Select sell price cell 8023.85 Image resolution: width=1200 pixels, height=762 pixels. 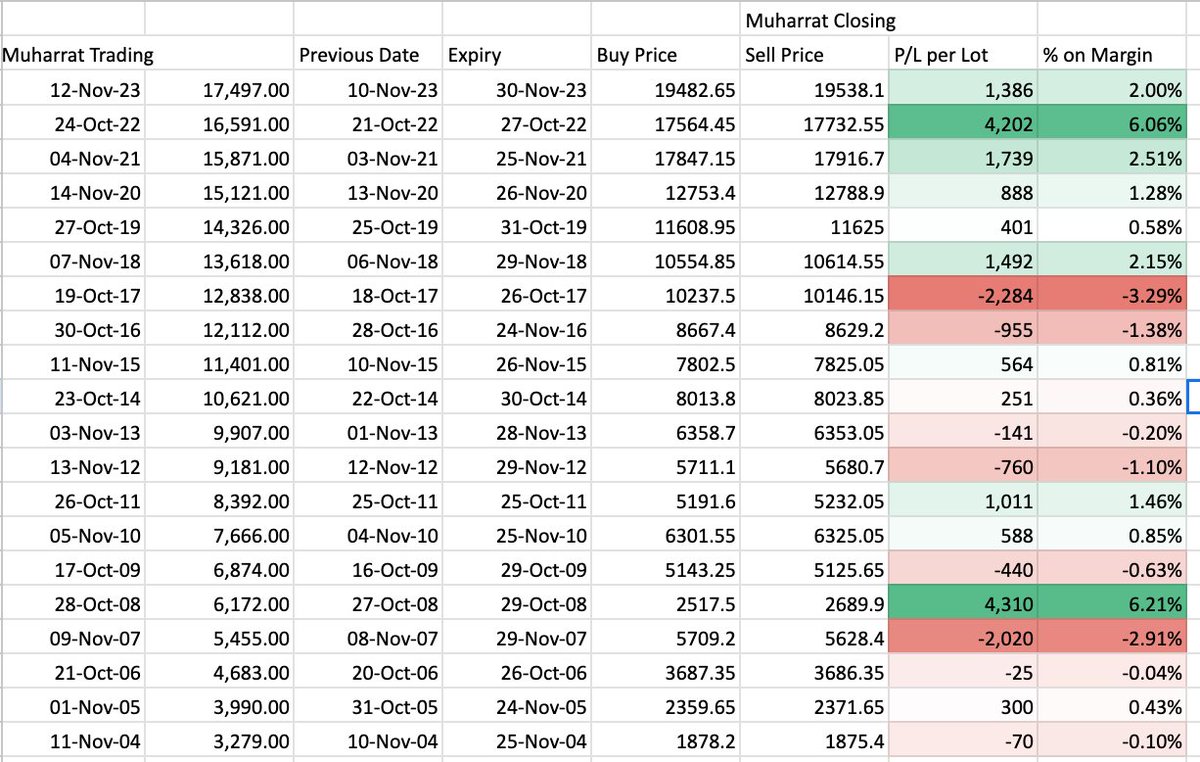(x=813, y=397)
